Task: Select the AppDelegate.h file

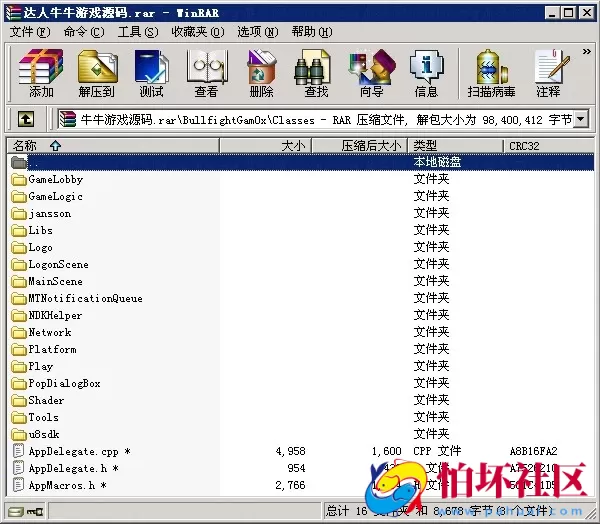Action: [65, 468]
